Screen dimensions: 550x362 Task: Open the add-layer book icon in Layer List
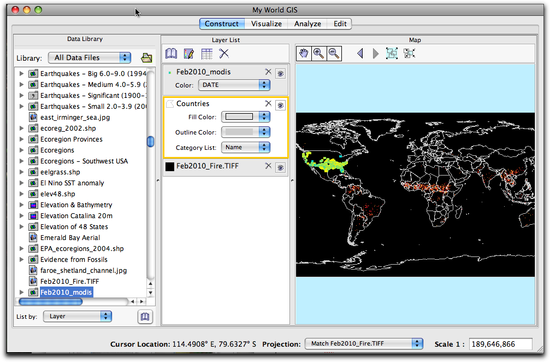coord(171,54)
